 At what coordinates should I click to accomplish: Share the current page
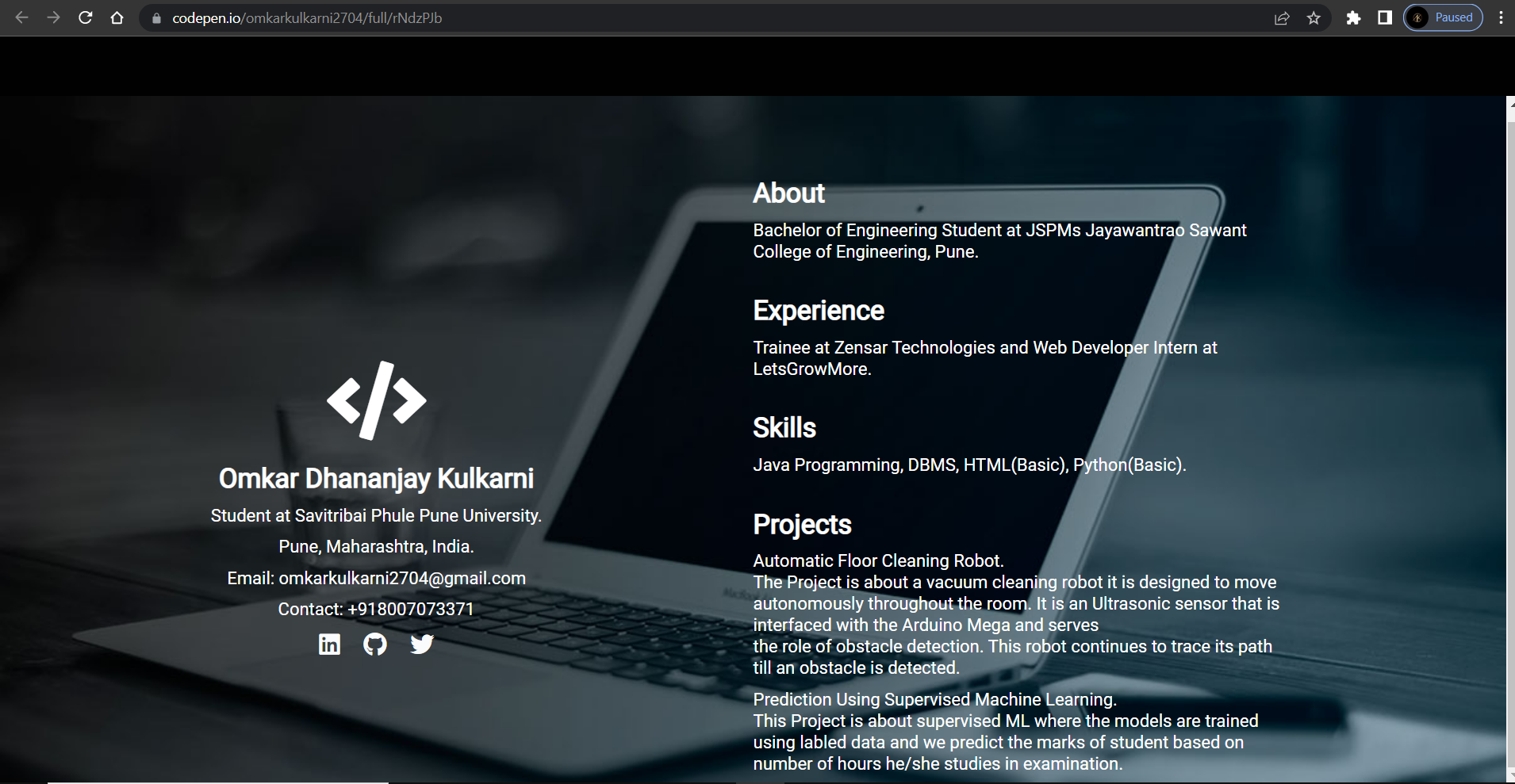[1281, 17]
